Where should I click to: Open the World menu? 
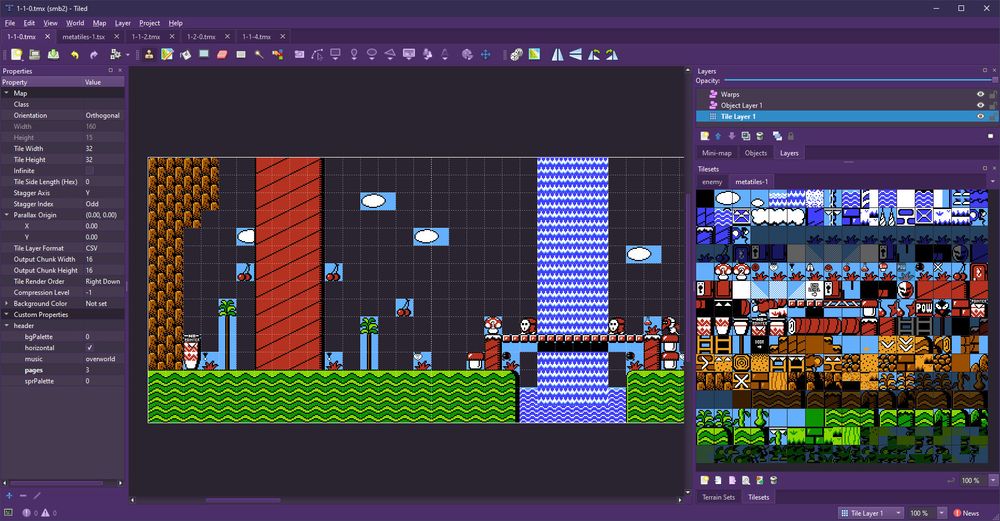pyautogui.click(x=75, y=23)
